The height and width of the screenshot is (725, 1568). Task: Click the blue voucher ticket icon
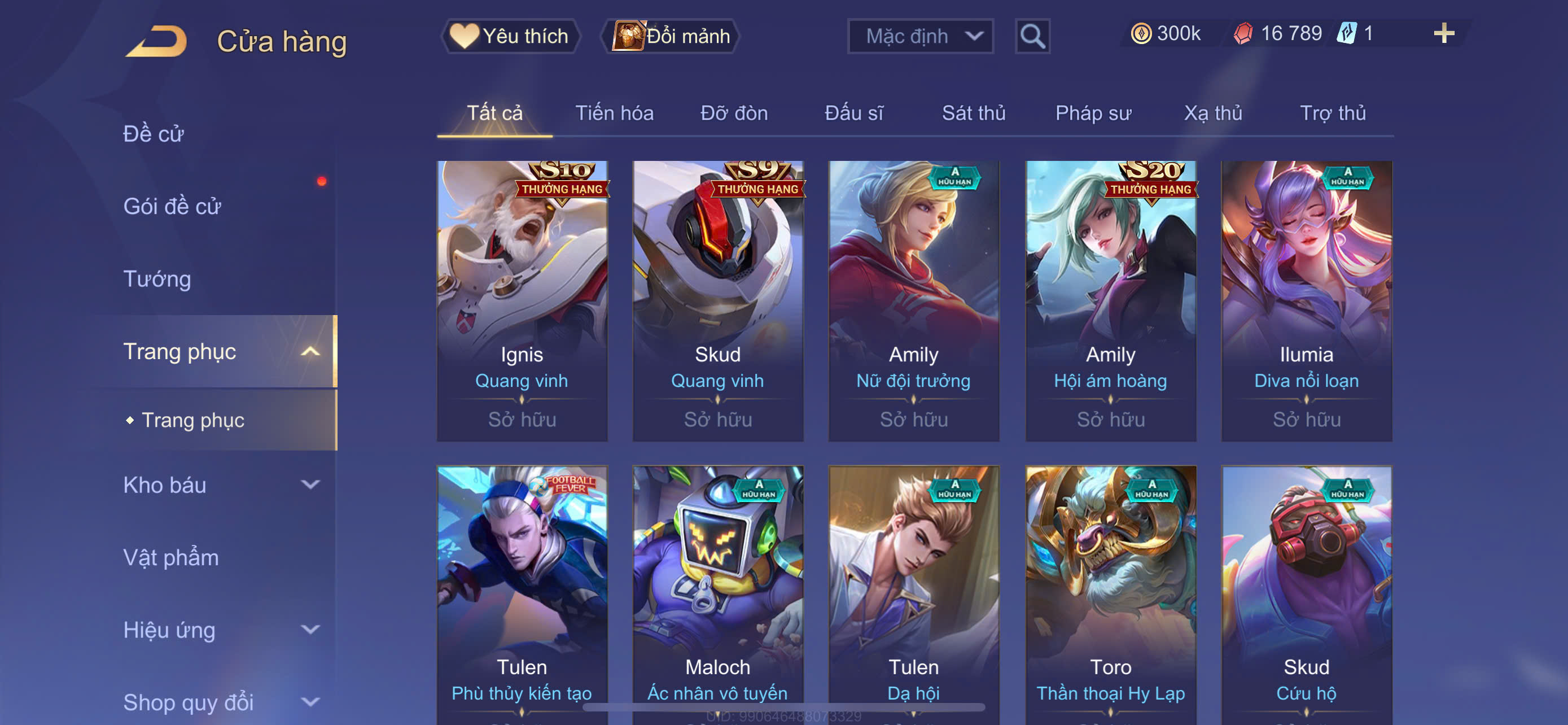pos(1346,33)
